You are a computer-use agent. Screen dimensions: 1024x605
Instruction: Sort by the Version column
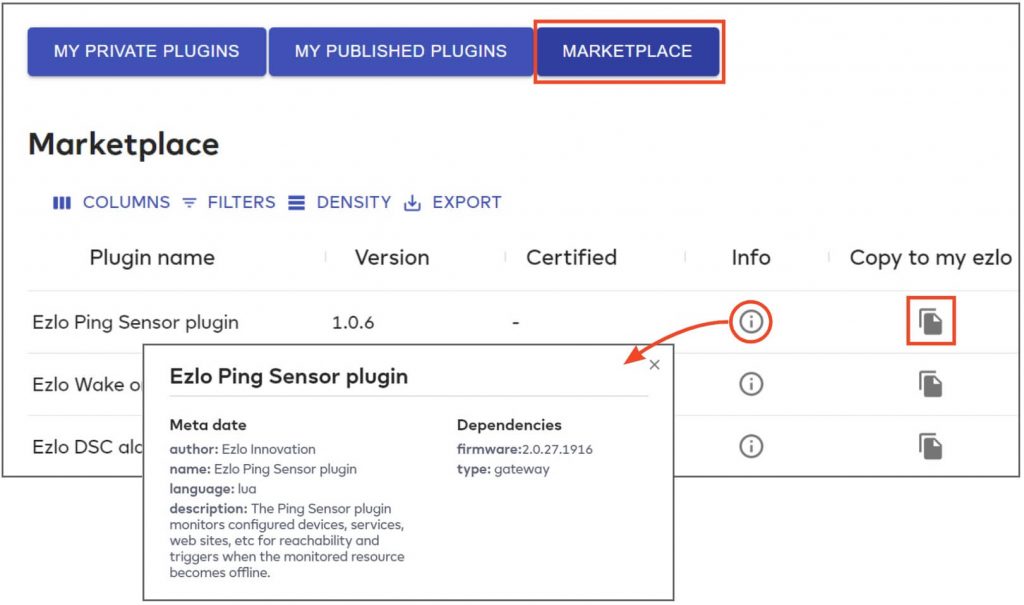(x=391, y=258)
